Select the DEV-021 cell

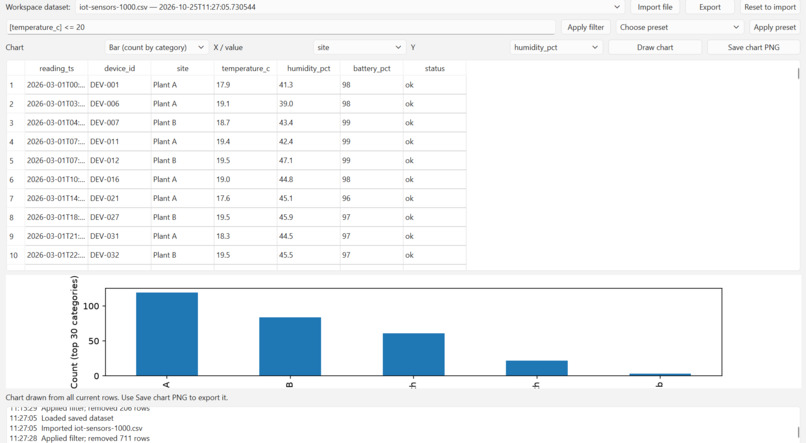119,198
